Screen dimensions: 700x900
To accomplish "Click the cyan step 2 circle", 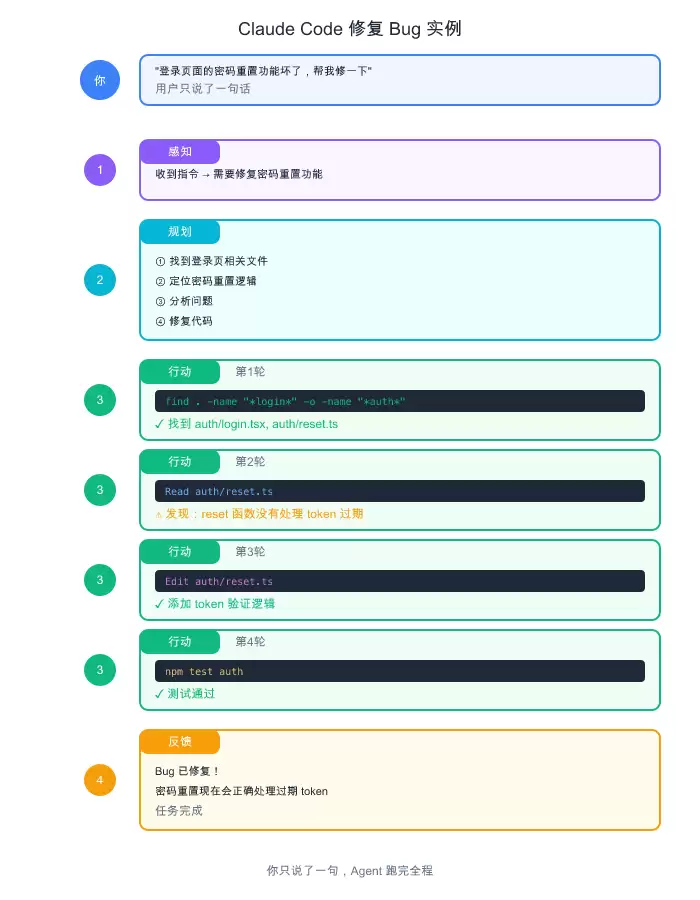I will coord(100,280).
